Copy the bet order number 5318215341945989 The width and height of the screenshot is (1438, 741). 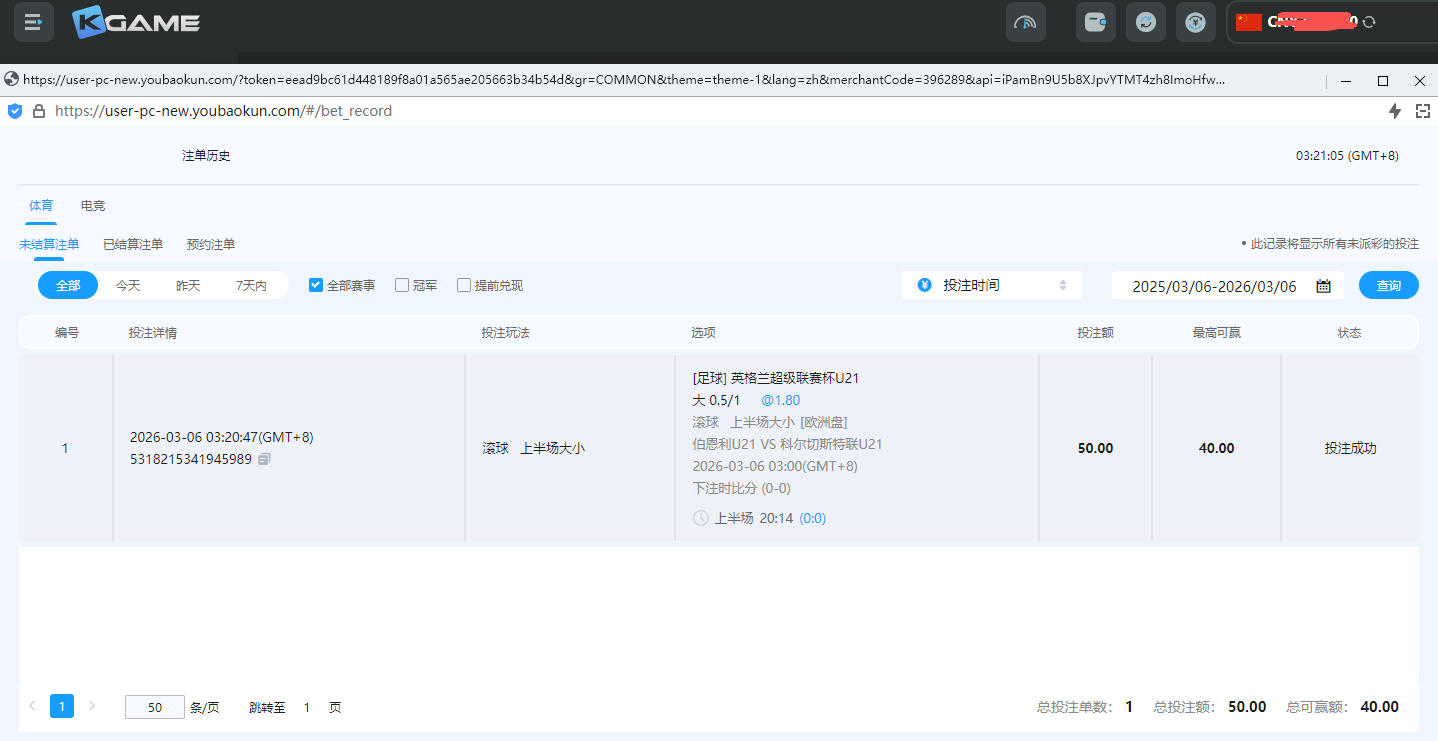pyautogui.click(x=264, y=459)
